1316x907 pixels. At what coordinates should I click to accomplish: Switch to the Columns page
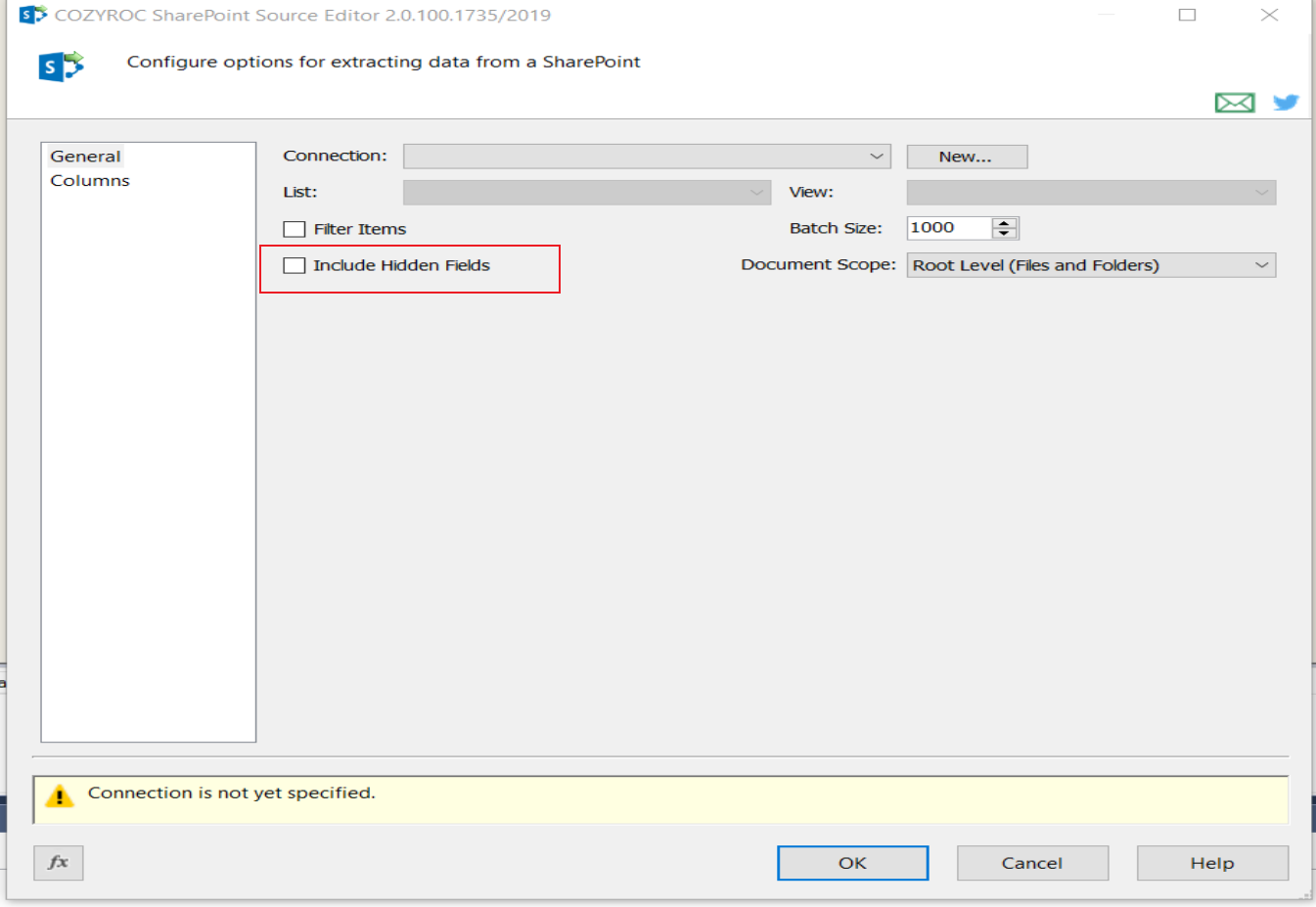point(90,181)
